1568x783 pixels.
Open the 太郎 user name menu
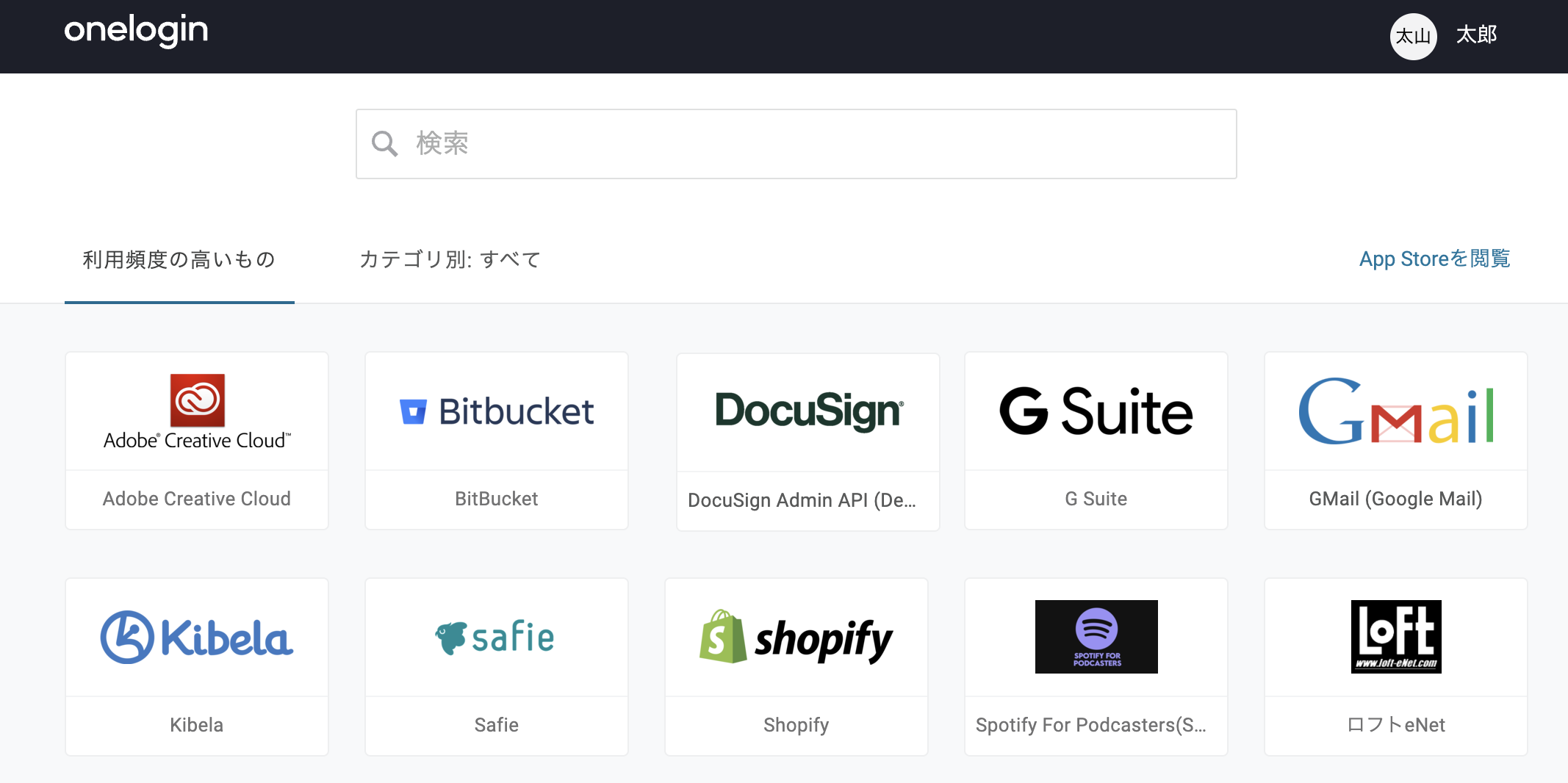1476,35
